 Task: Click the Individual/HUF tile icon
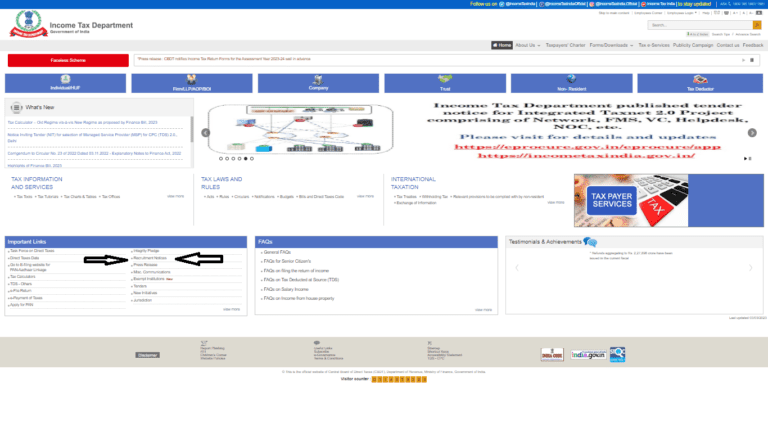(x=65, y=79)
